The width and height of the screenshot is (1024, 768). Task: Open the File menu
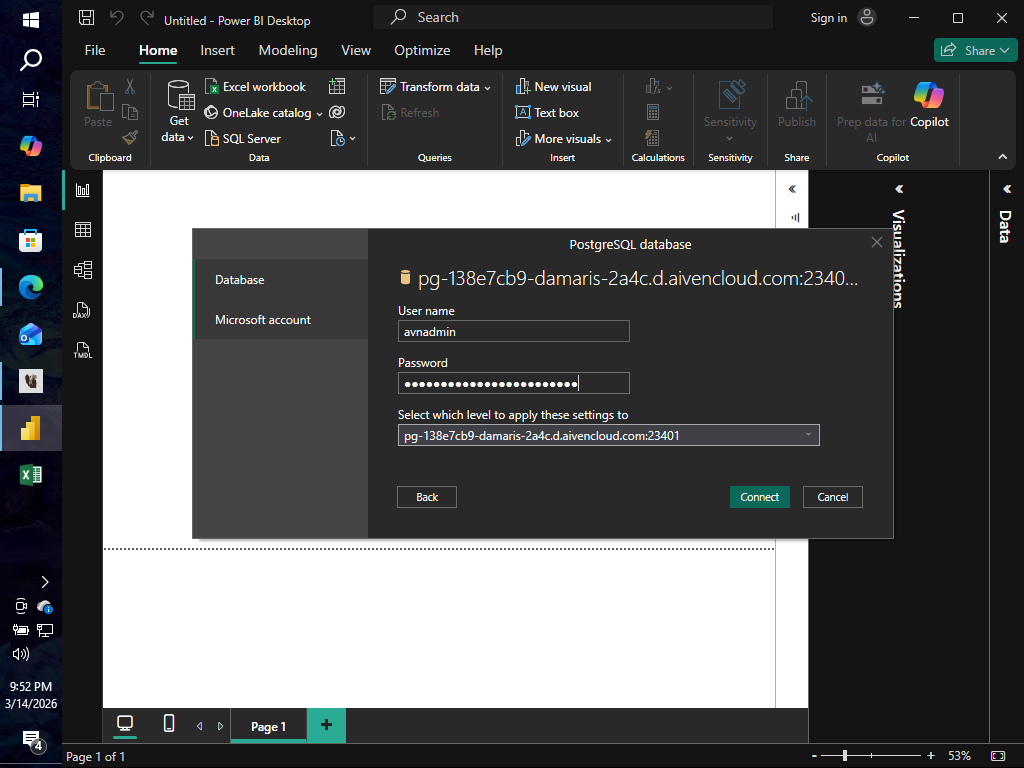[95, 50]
